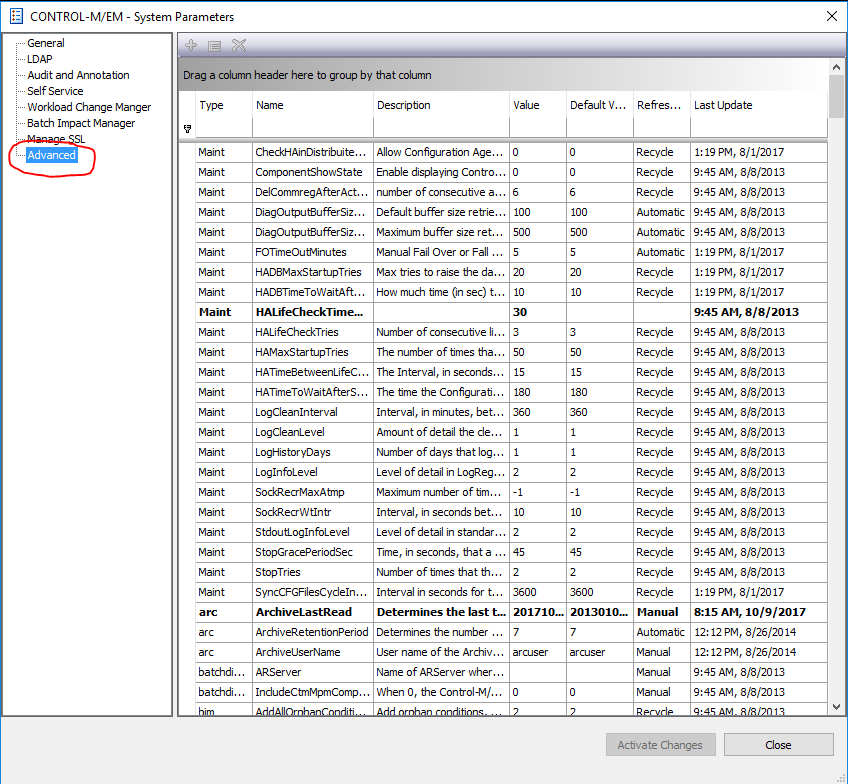Click the add parameter plus icon
This screenshot has height=784, width=848.
coord(191,45)
